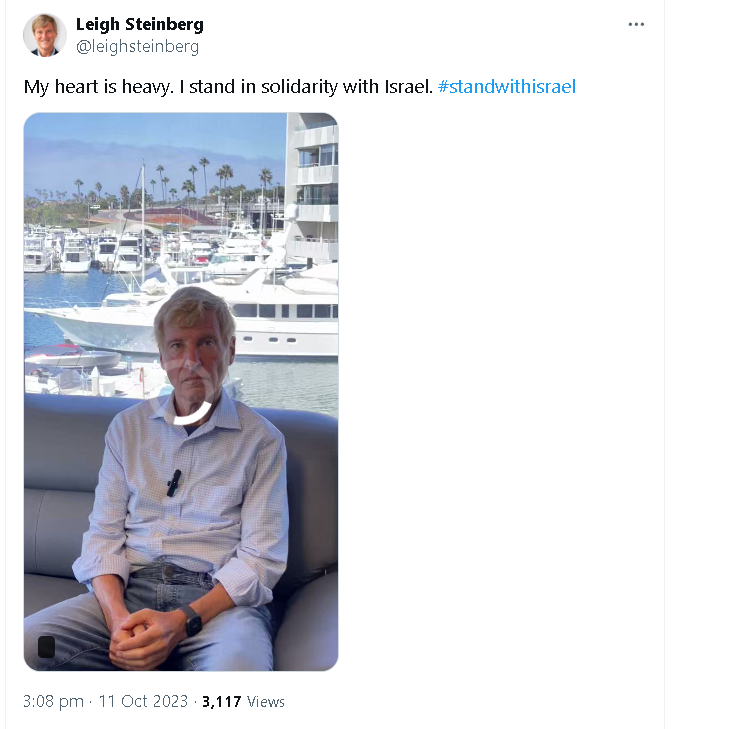This screenshot has height=729, width=739.
Task: Click the clip-on microphone on the man's shirt
Action: coord(173,483)
